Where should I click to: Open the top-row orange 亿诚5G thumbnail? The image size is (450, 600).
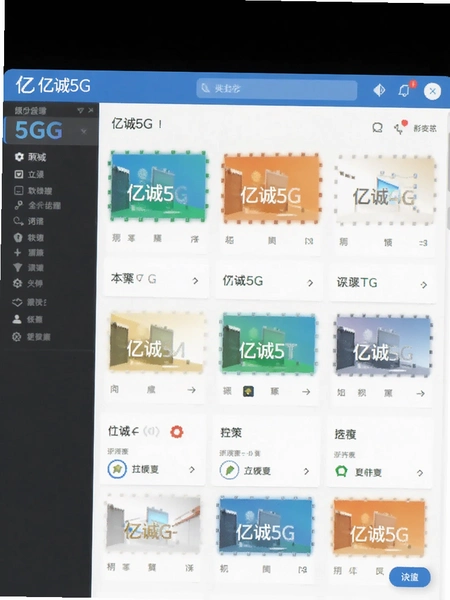[x=271, y=188]
